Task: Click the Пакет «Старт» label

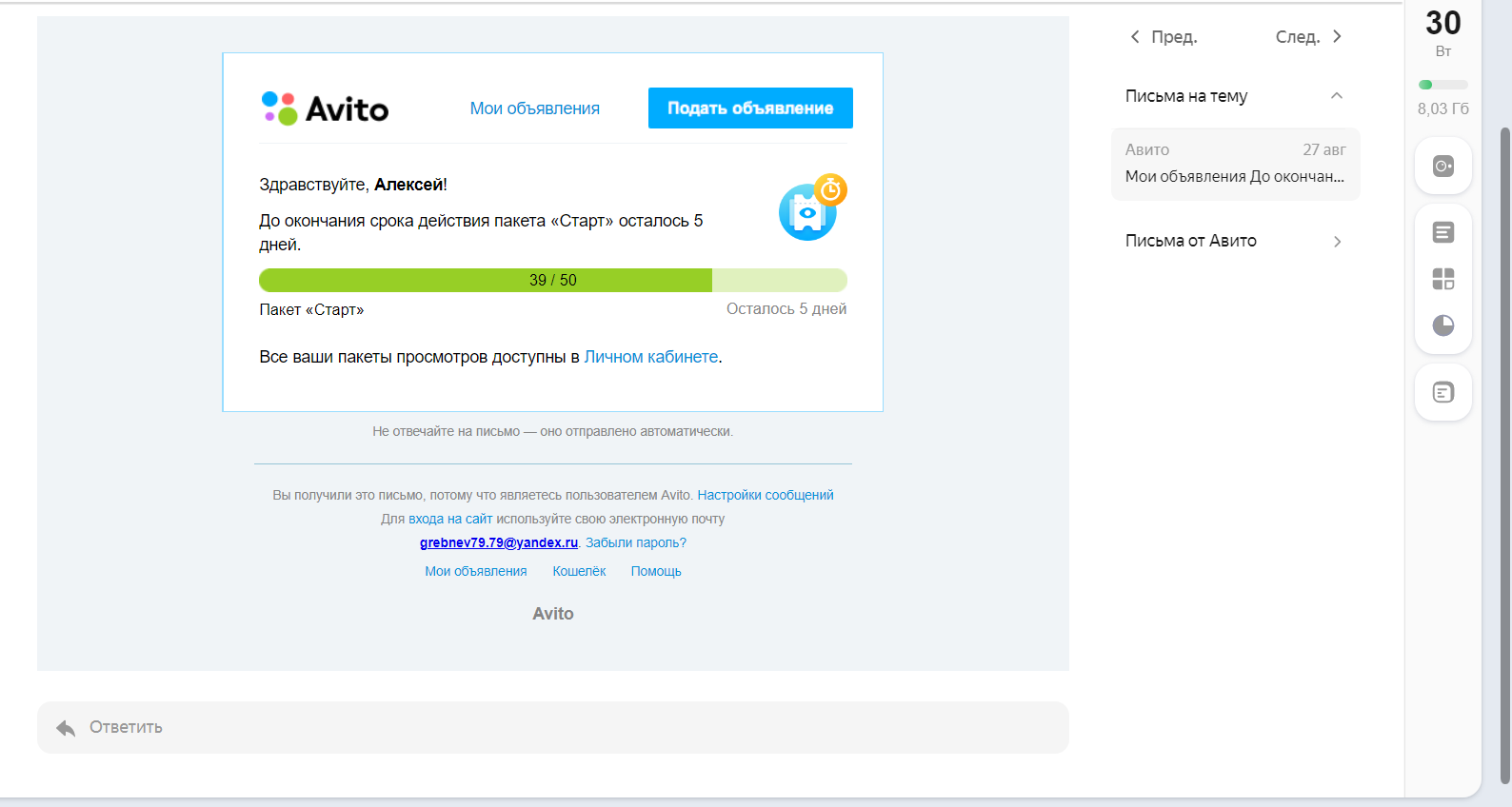Action: 311,310
